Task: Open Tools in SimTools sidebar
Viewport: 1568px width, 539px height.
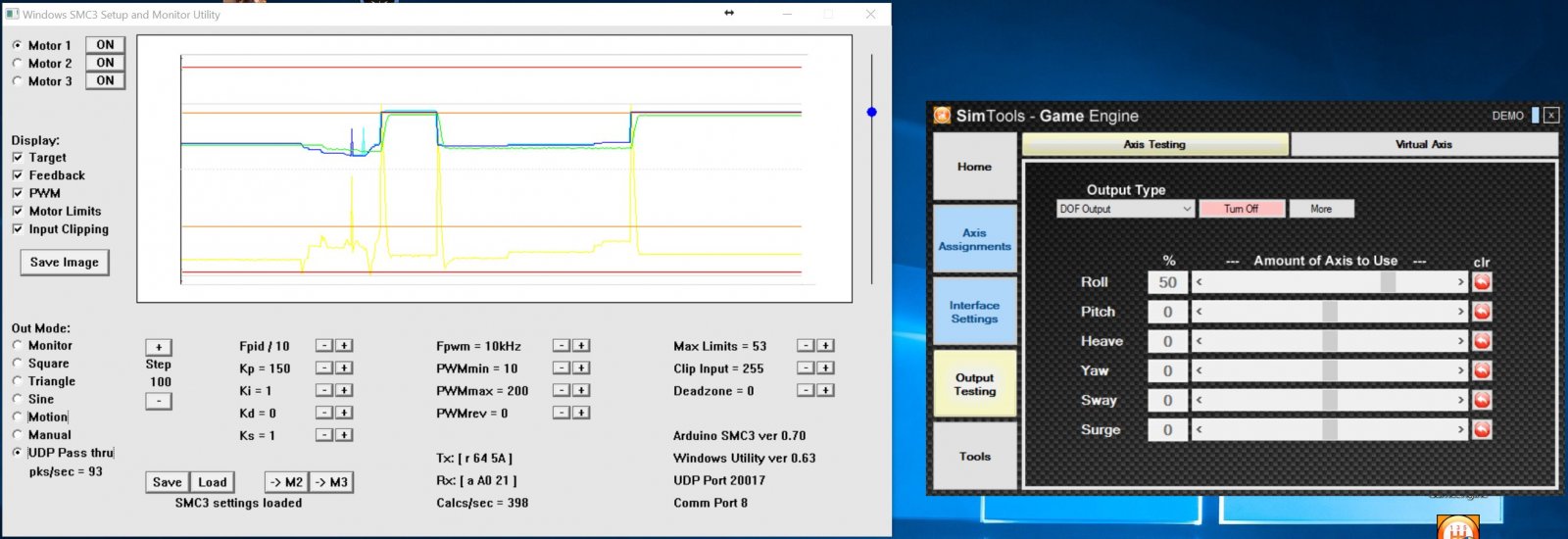Action: [x=975, y=456]
